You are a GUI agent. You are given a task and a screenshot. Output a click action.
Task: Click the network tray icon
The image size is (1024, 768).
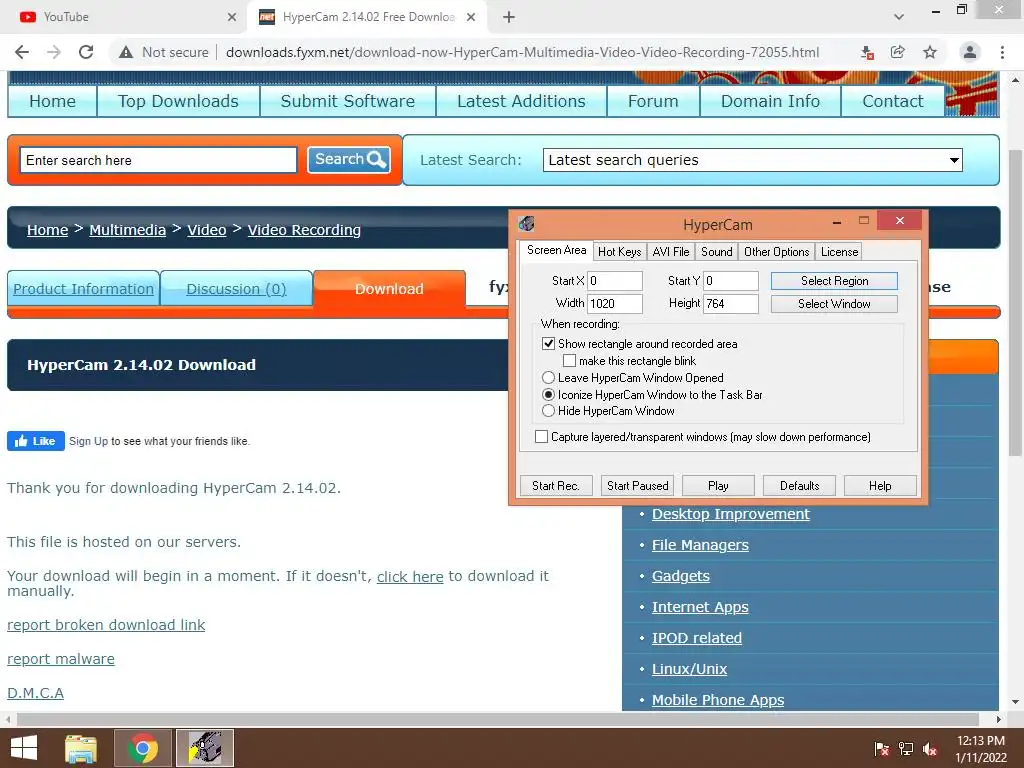906,749
